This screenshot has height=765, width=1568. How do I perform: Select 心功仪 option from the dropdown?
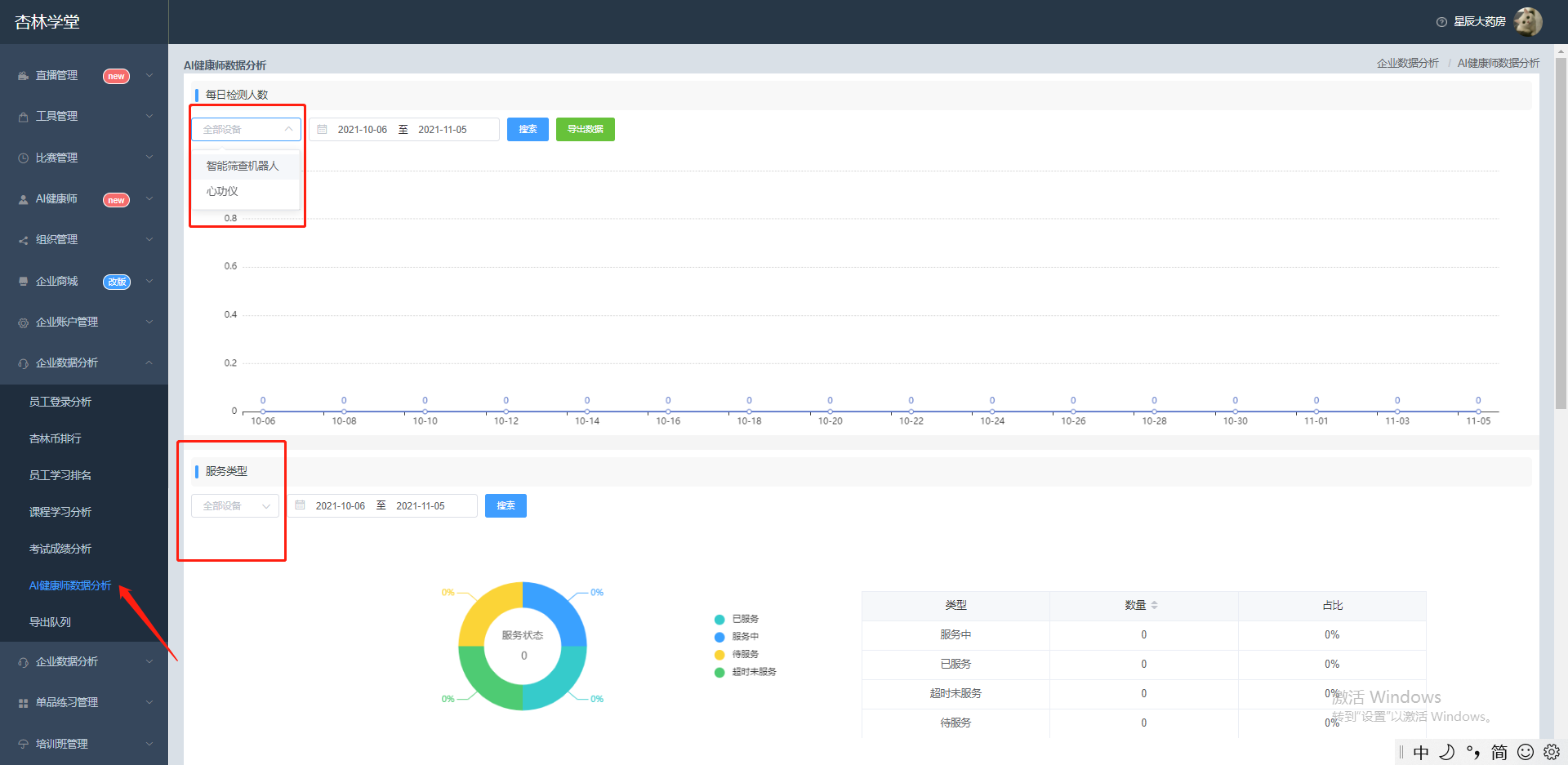pyautogui.click(x=246, y=191)
